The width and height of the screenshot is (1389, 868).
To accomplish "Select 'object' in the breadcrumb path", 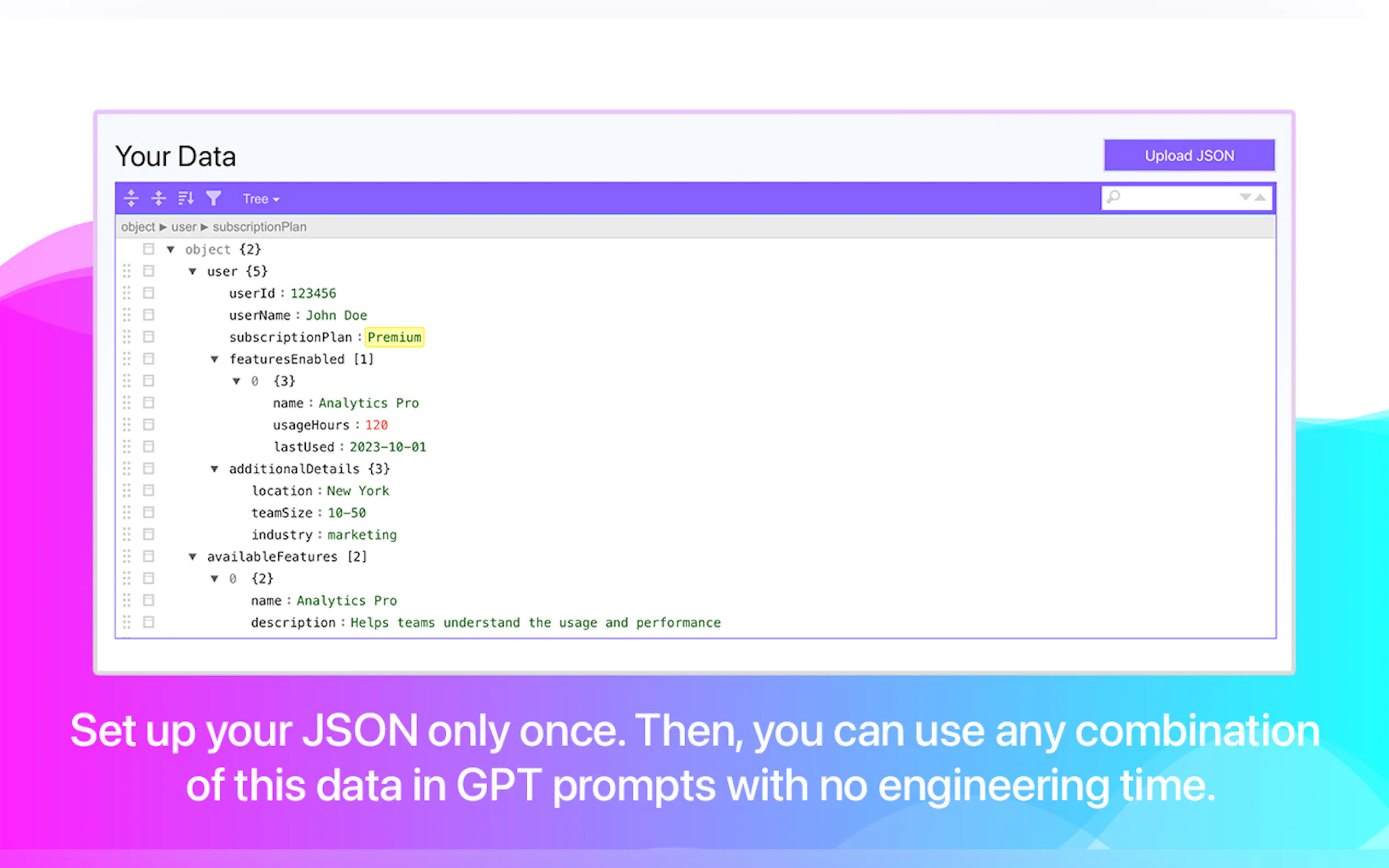I will click(x=138, y=227).
